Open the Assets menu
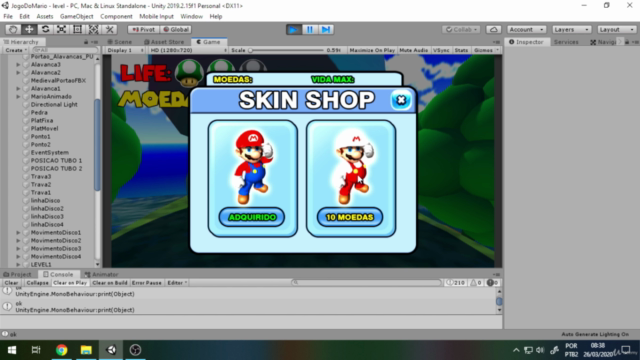Screen dimensions: 640x360 pyautogui.click(x=44, y=17)
